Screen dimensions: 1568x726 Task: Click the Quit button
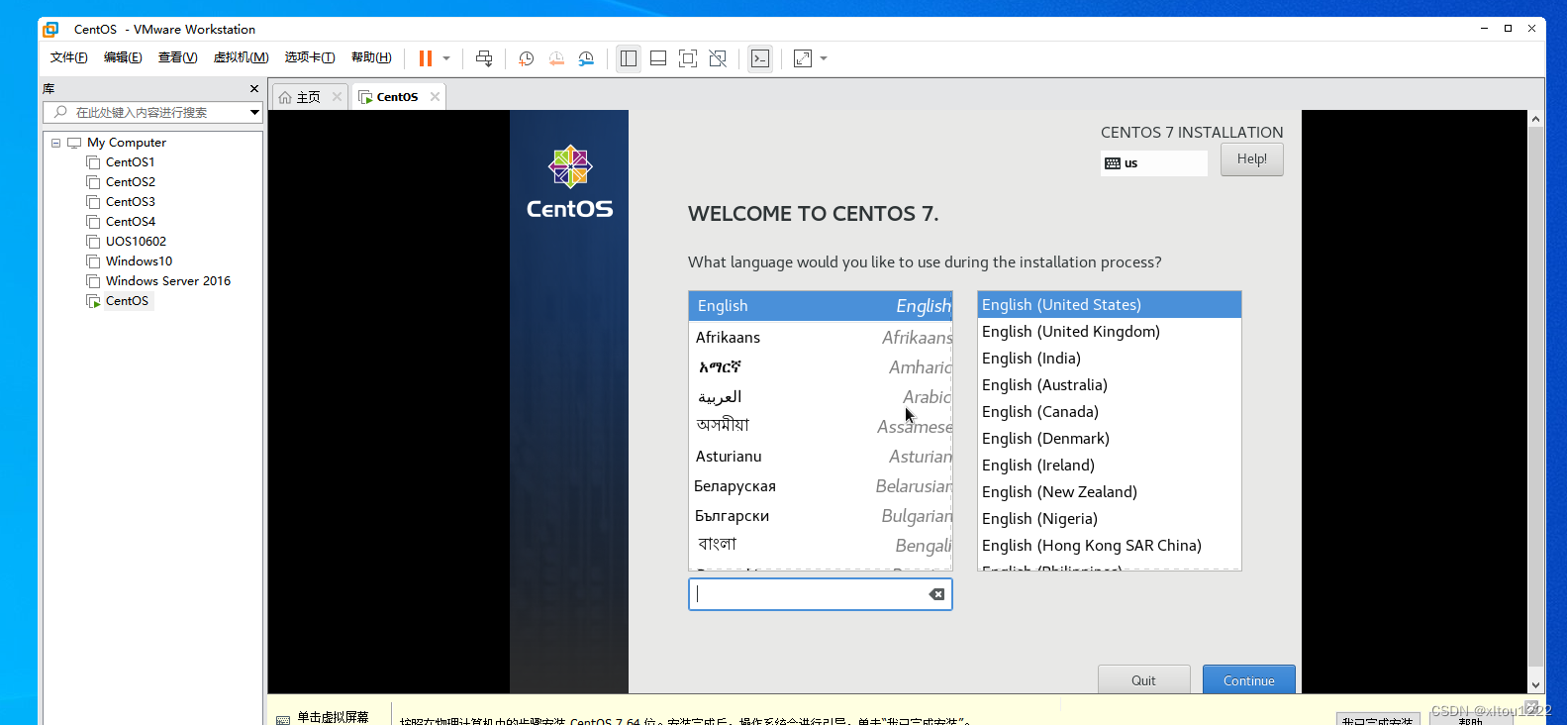coord(1143,680)
